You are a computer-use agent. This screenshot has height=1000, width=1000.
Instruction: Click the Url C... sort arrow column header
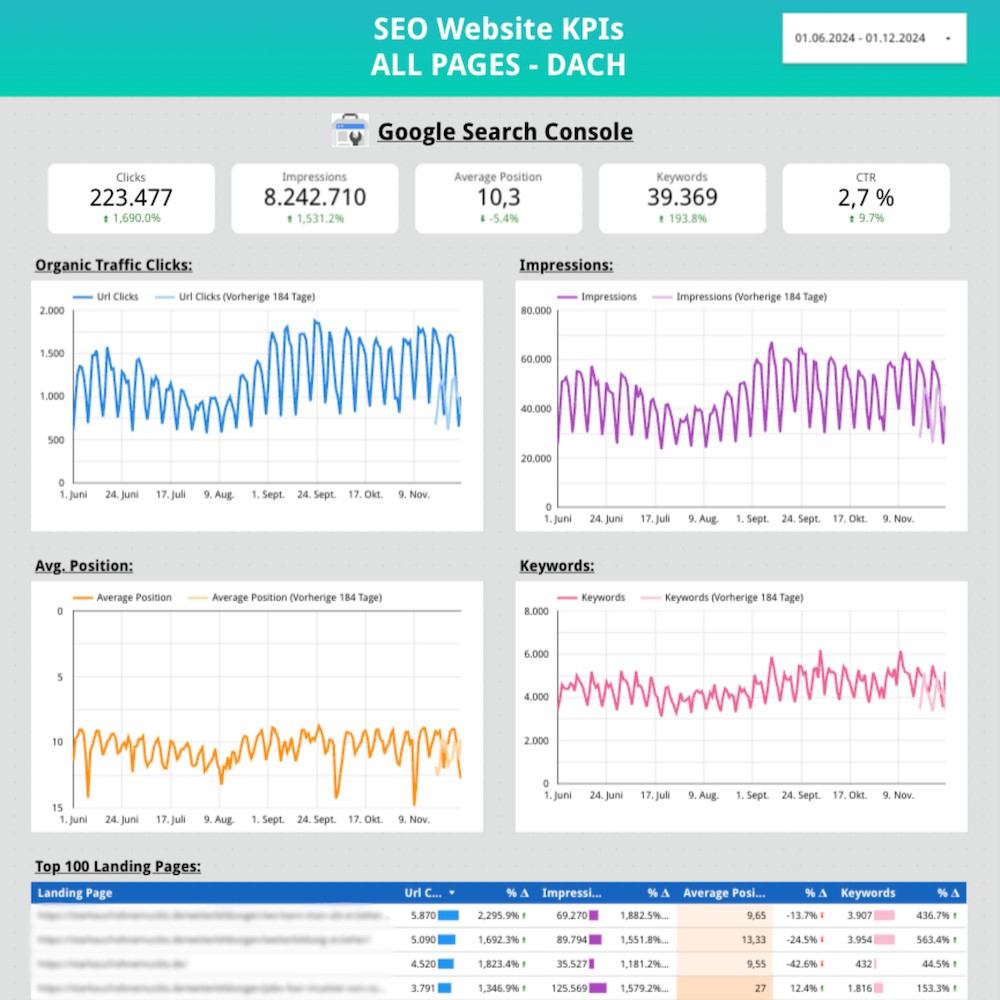[429, 893]
